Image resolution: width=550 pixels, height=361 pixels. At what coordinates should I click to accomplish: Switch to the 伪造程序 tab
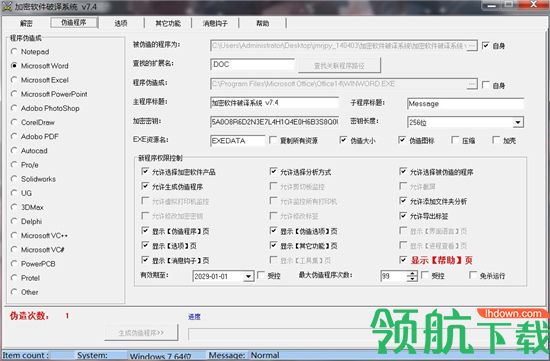click(x=74, y=23)
